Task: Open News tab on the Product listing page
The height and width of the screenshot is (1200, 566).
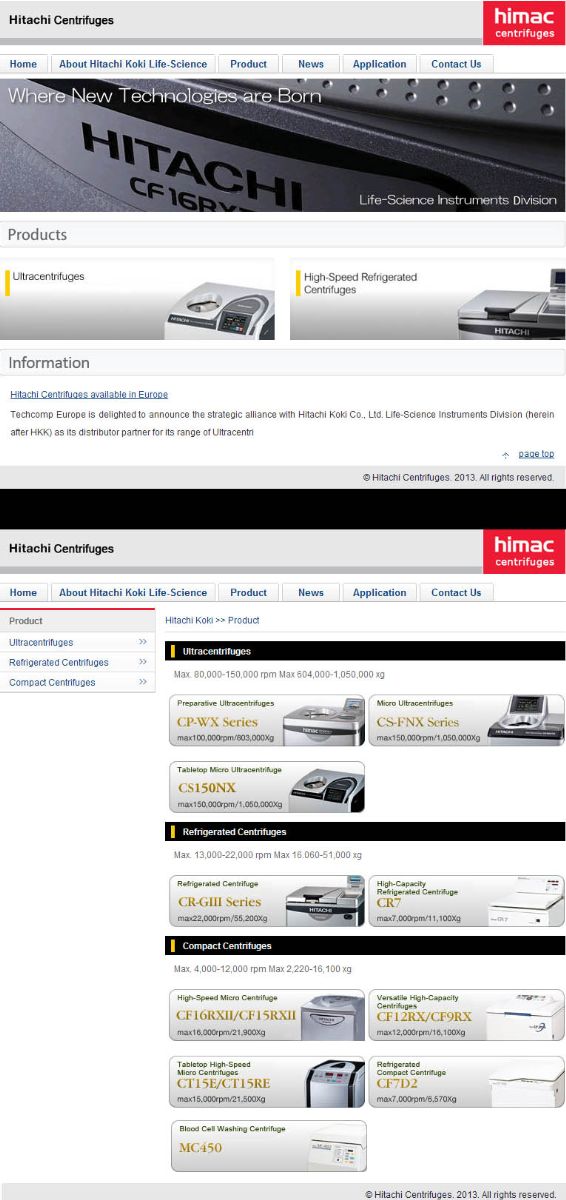Action: [311, 592]
